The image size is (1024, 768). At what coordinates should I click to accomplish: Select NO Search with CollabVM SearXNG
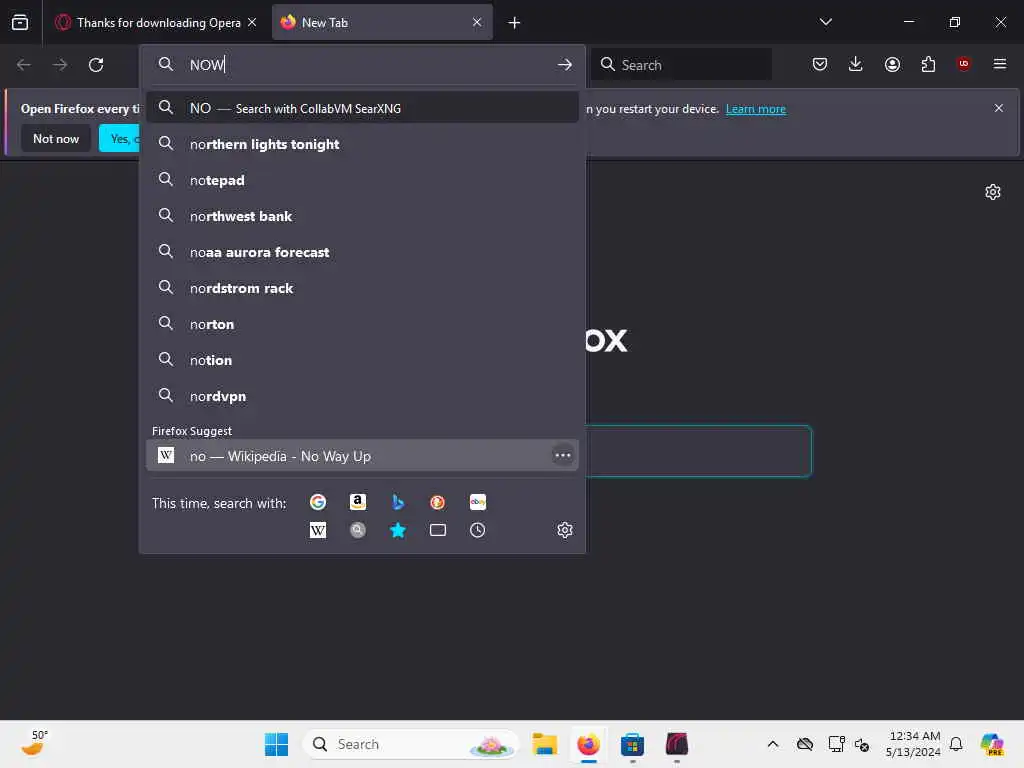[362, 108]
